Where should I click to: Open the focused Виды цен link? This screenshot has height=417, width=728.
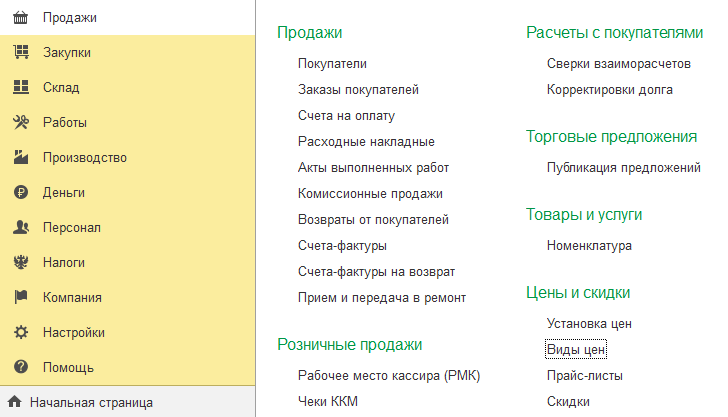coord(576,350)
